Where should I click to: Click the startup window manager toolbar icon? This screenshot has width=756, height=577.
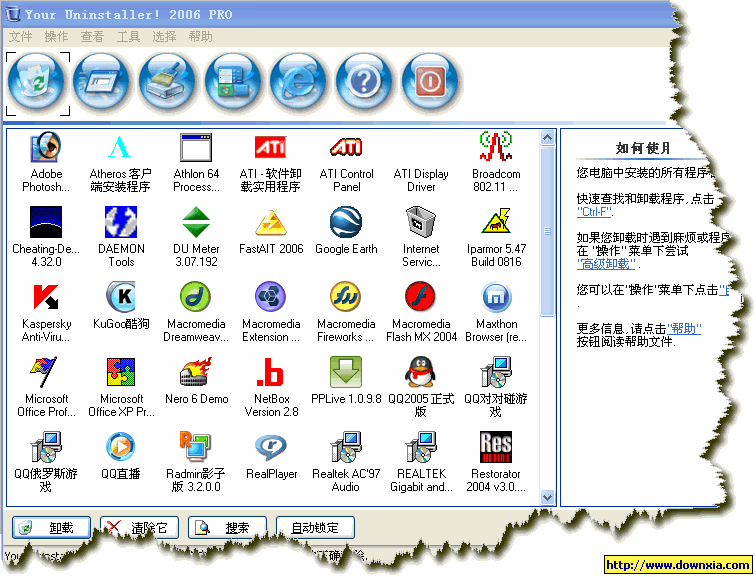(x=102, y=83)
